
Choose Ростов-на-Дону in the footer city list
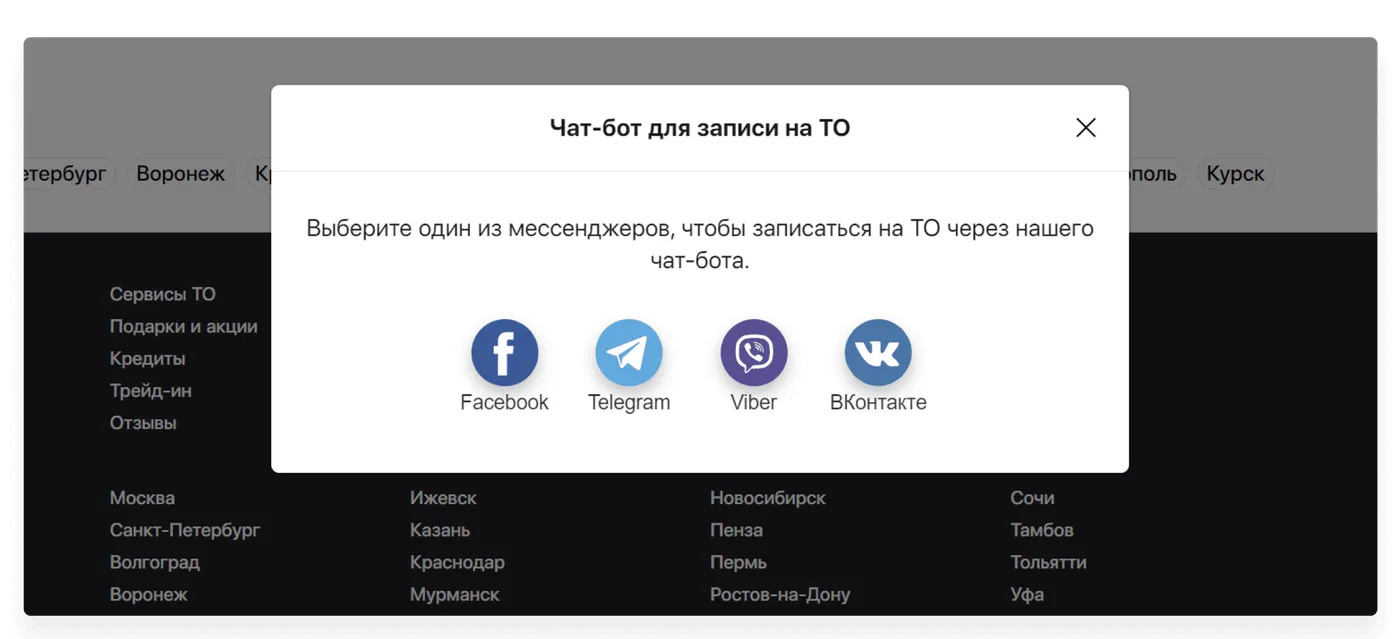[780, 594]
